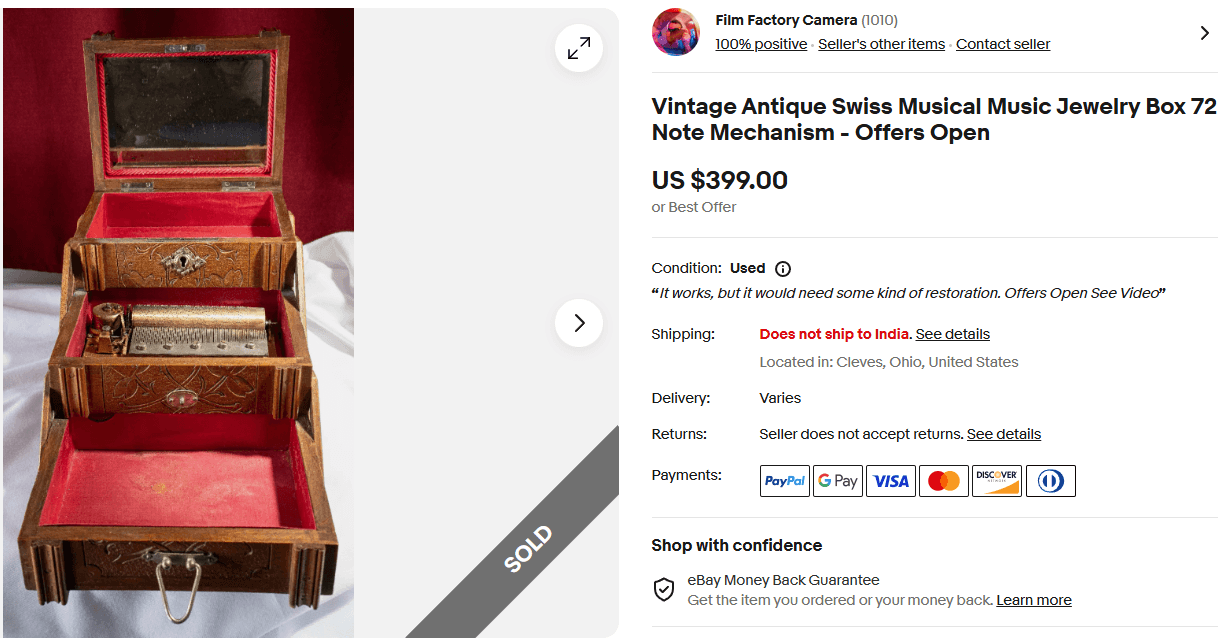Open the 100% positive feedback link
This screenshot has height=644, width=1218.
[761, 44]
